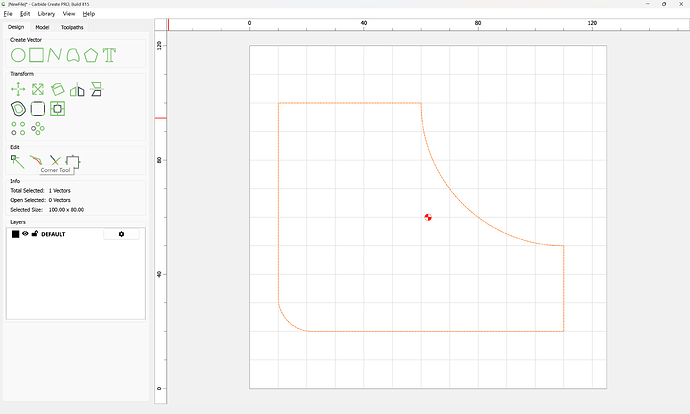Activate the Node Edit tool
The width and height of the screenshot is (690, 414).
coord(18,161)
